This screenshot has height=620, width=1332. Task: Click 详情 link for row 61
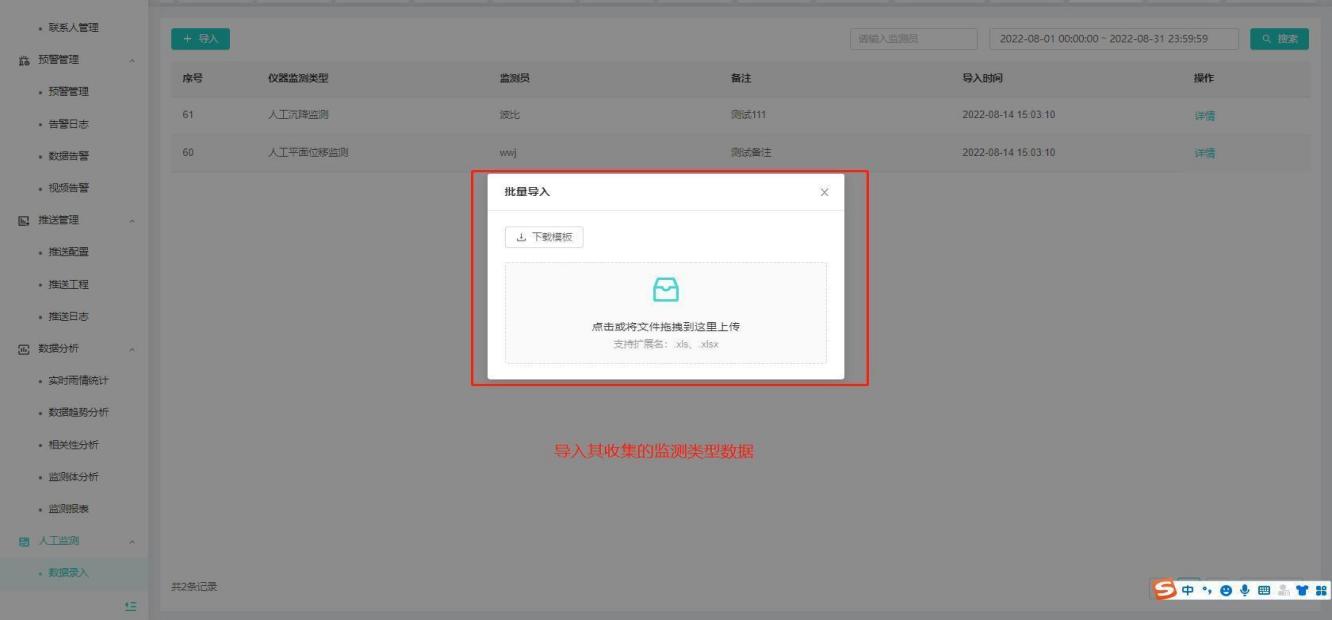pos(1204,115)
